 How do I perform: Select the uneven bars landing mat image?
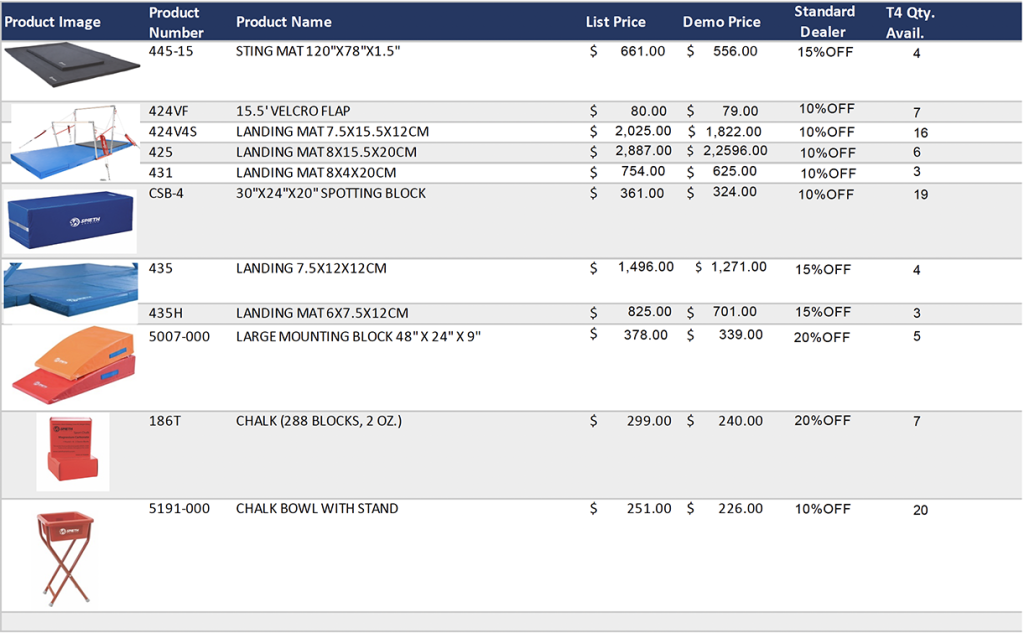click(73, 140)
